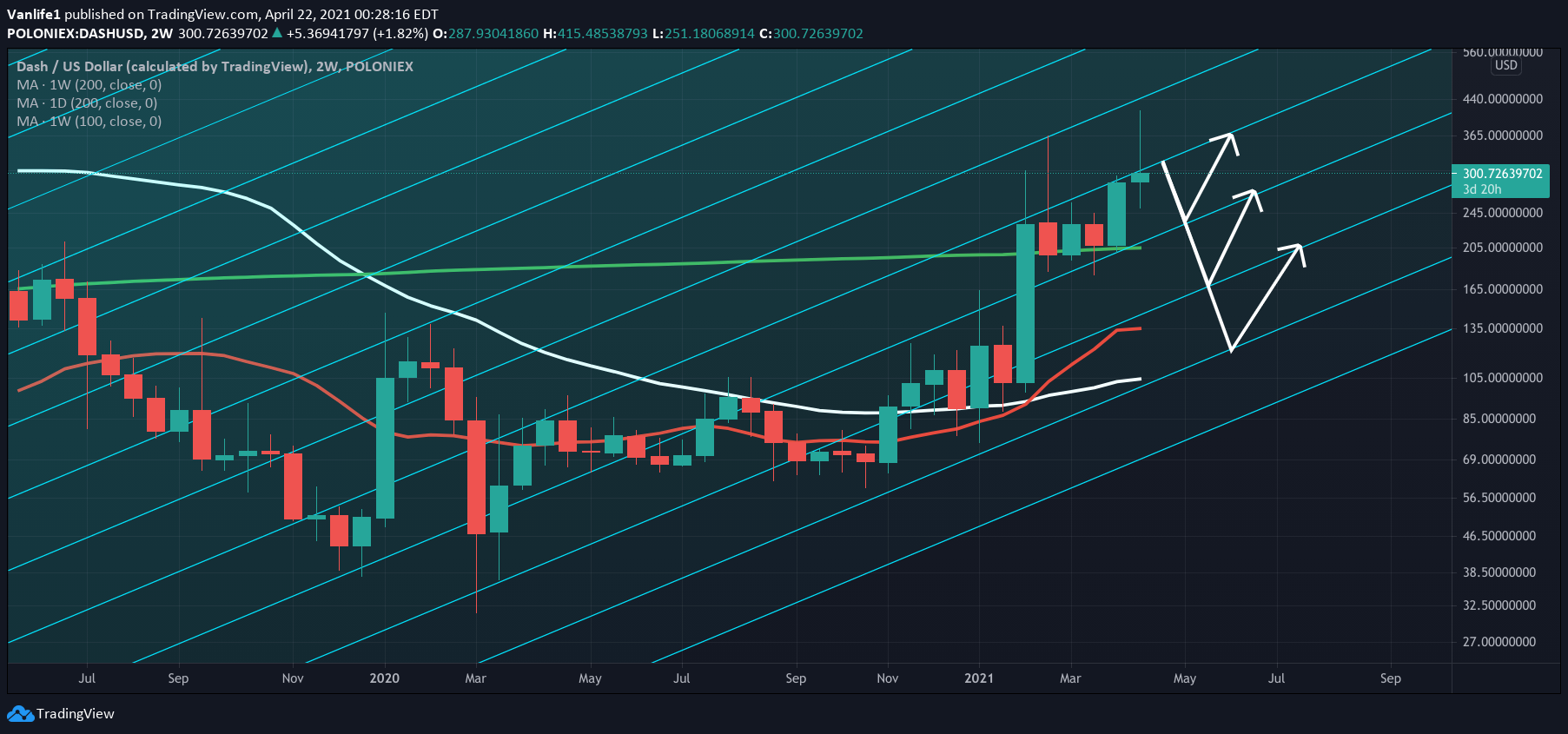Screen dimensions: 1568x734
Task: Click the green up-triangle change indicator
Action: pos(277,33)
